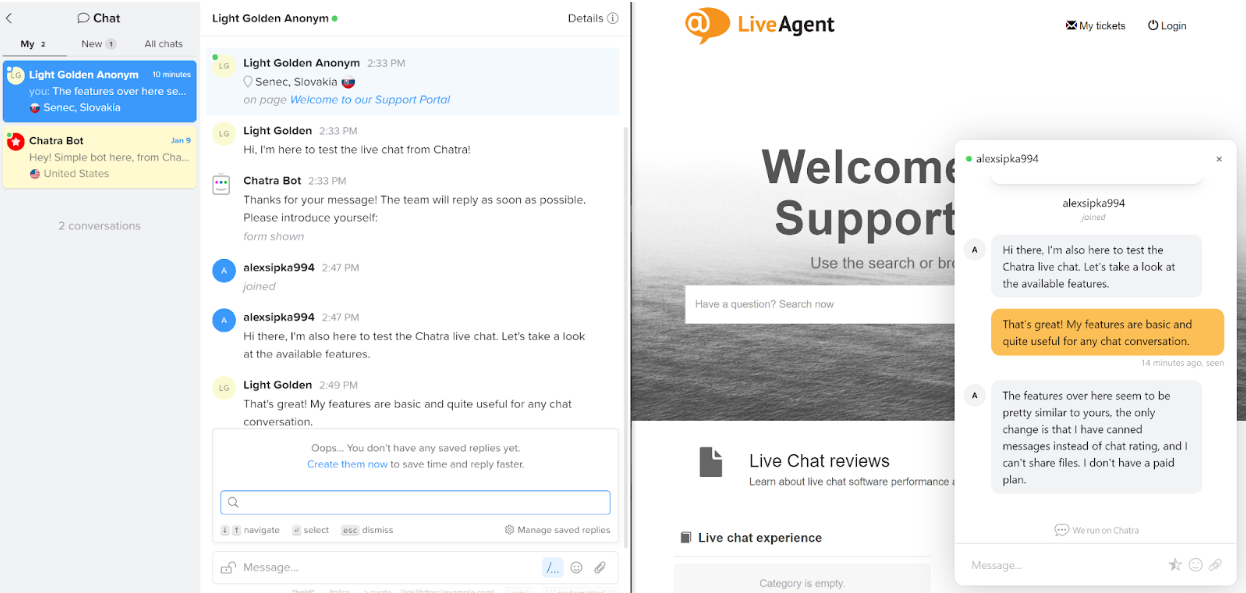Click the saved replies search field
1246x593 pixels.
(415, 502)
